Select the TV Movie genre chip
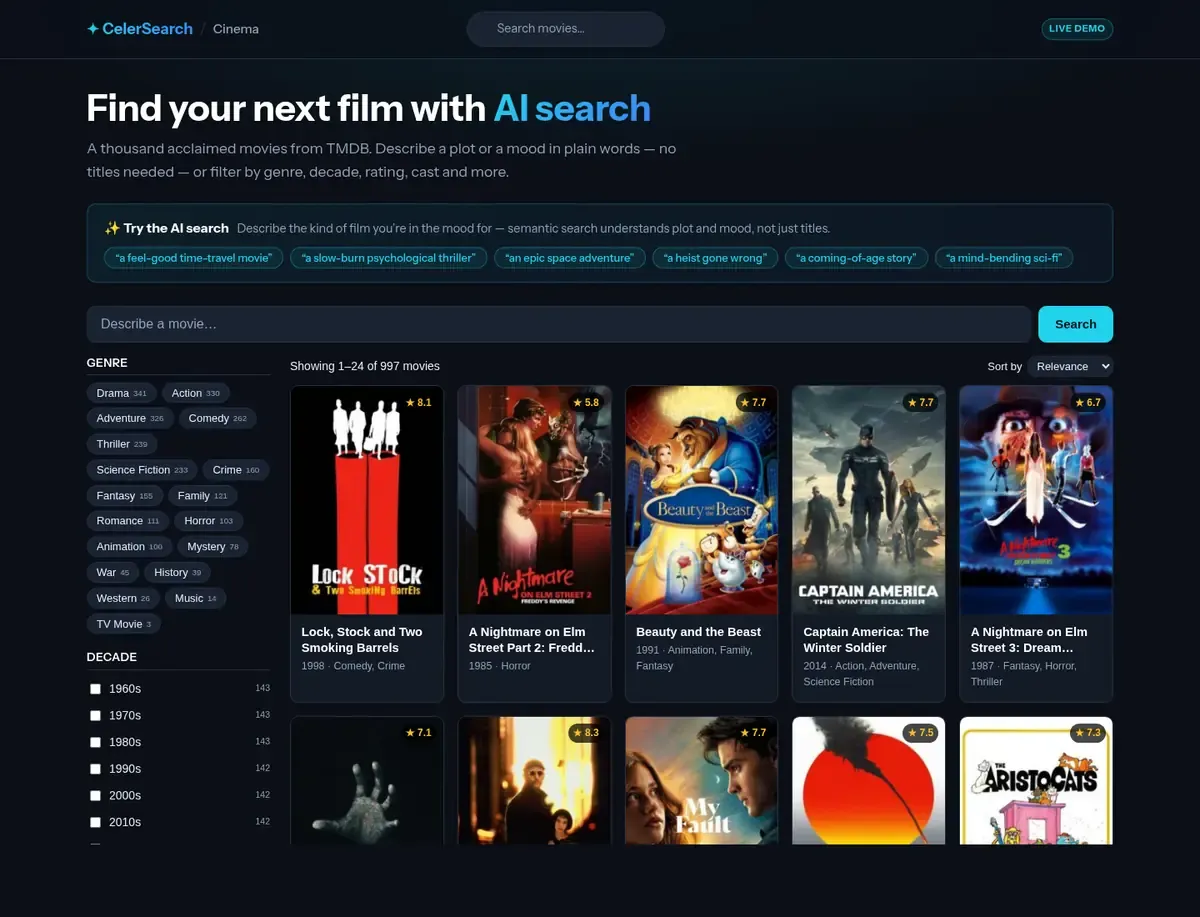This screenshot has height=917, width=1200. tap(124, 624)
